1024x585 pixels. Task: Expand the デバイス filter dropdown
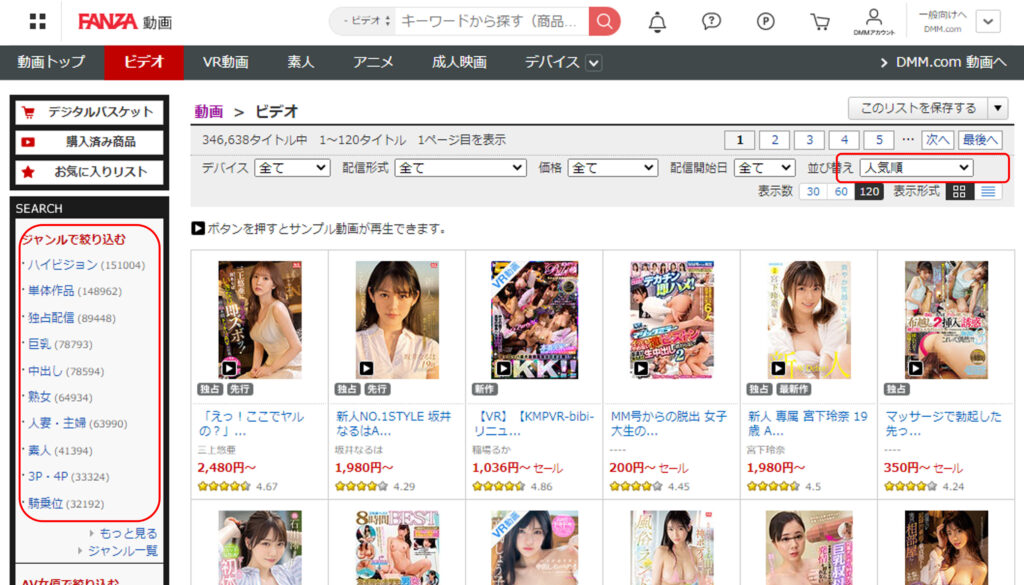(x=292, y=168)
